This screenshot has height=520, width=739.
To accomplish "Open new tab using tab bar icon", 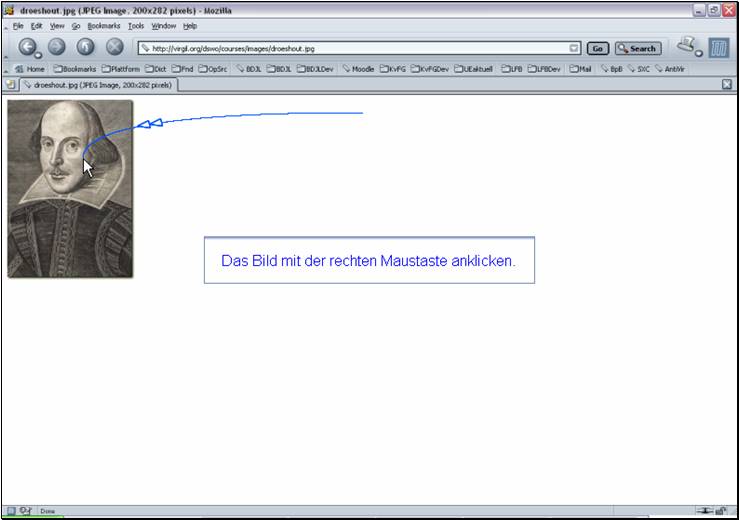I will tap(11, 85).
